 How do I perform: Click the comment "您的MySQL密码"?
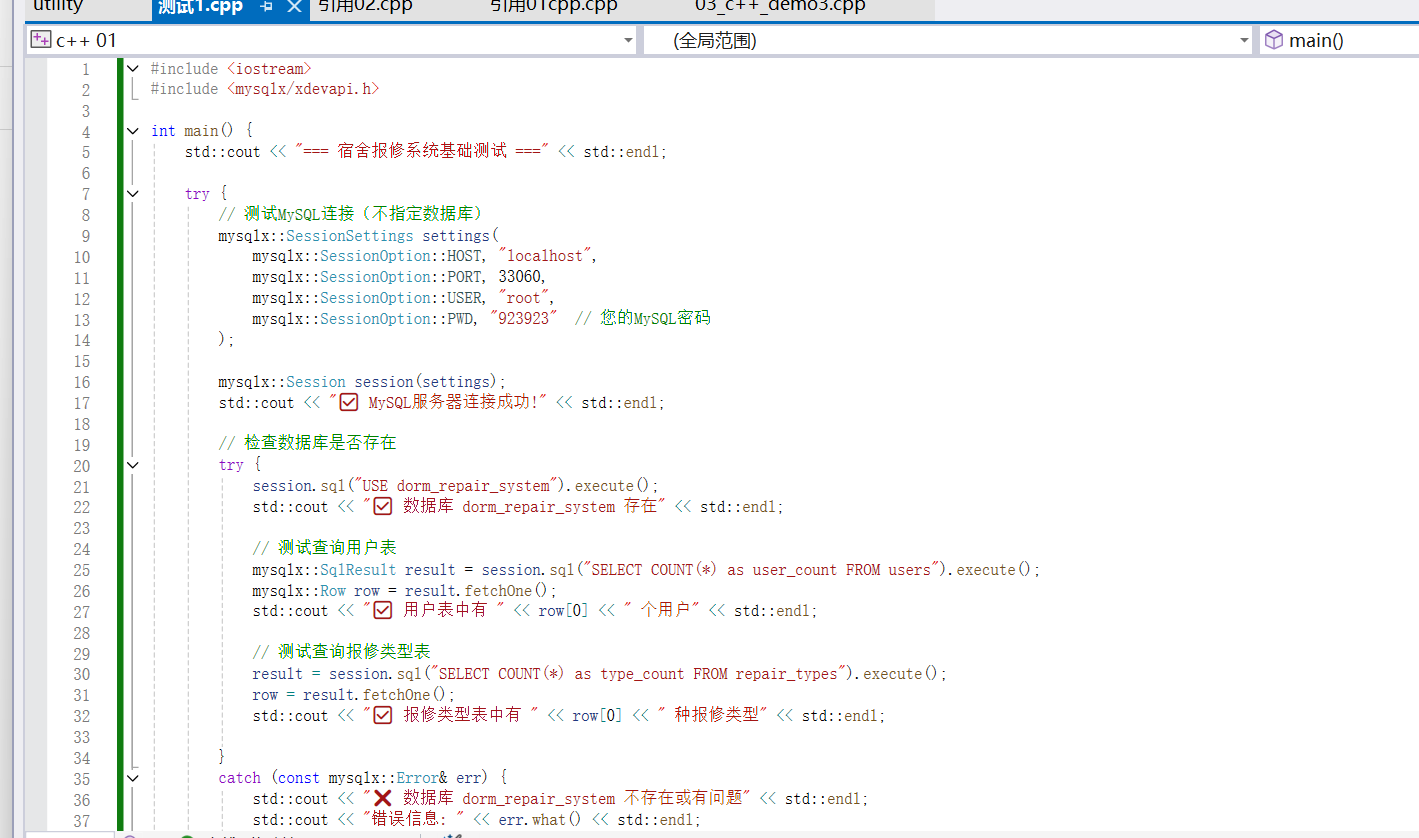[655, 319]
